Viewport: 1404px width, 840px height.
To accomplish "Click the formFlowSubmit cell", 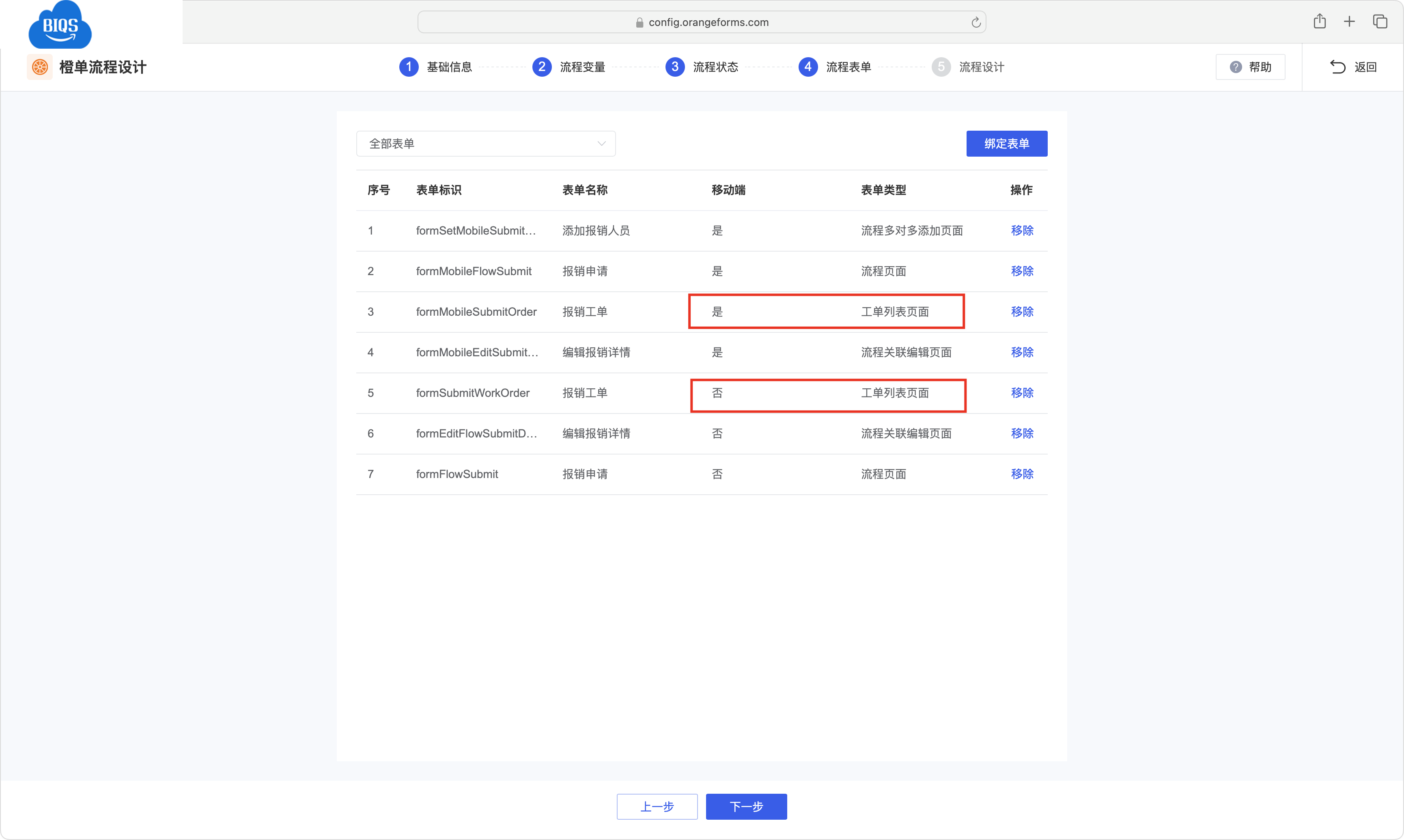I will point(457,474).
